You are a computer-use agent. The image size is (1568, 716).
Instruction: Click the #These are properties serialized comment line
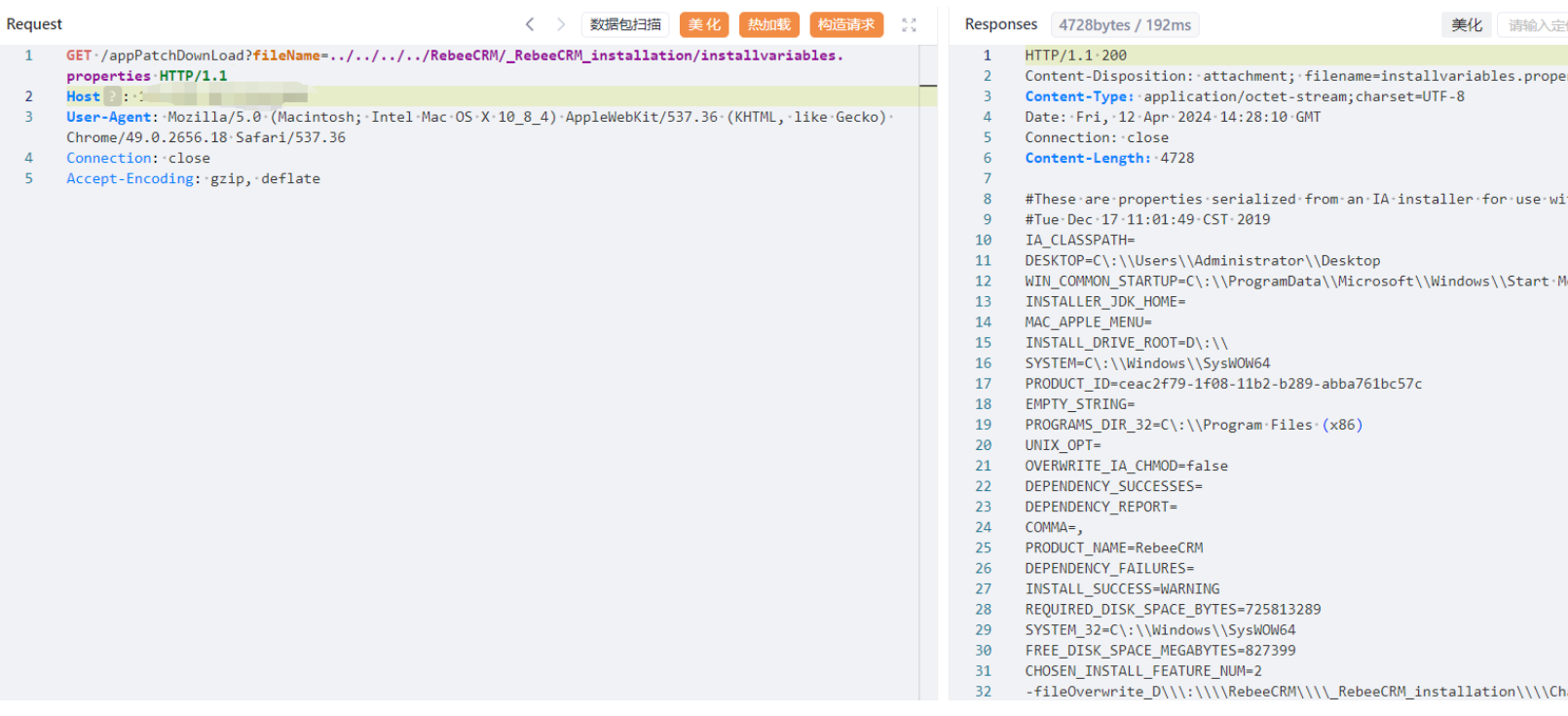pyautogui.click(x=1296, y=199)
